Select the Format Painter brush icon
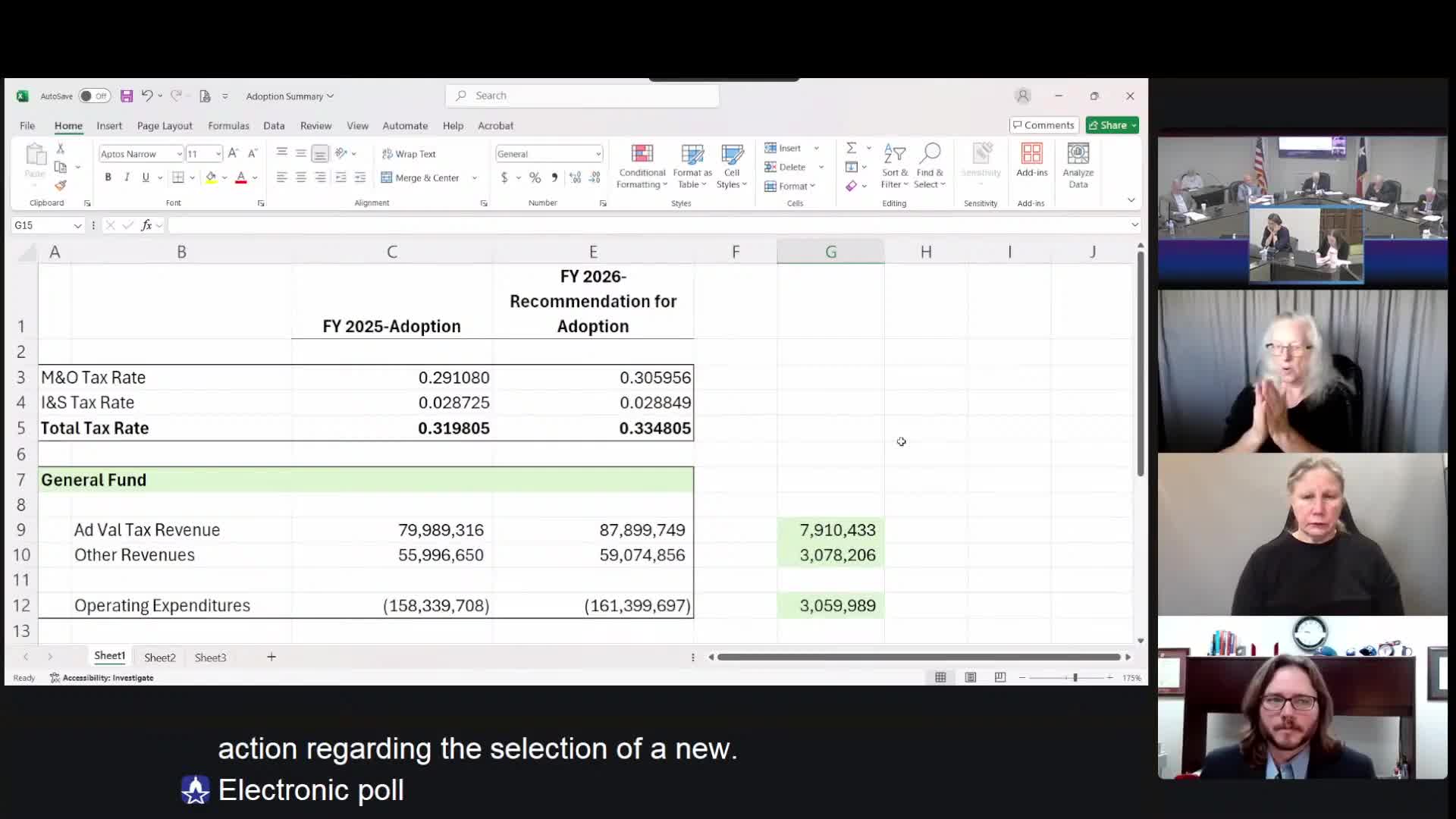This screenshot has height=819, width=1456. tap(61, 186)
